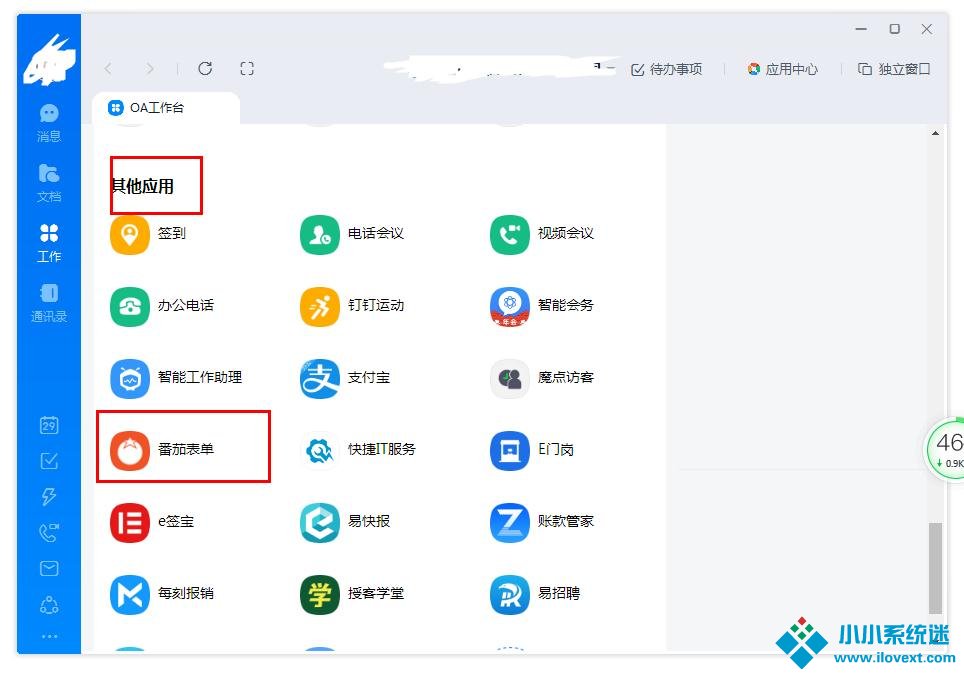Click the 其他应用 section heading
This screenshot has width=964, height=674.
[143, 186]
